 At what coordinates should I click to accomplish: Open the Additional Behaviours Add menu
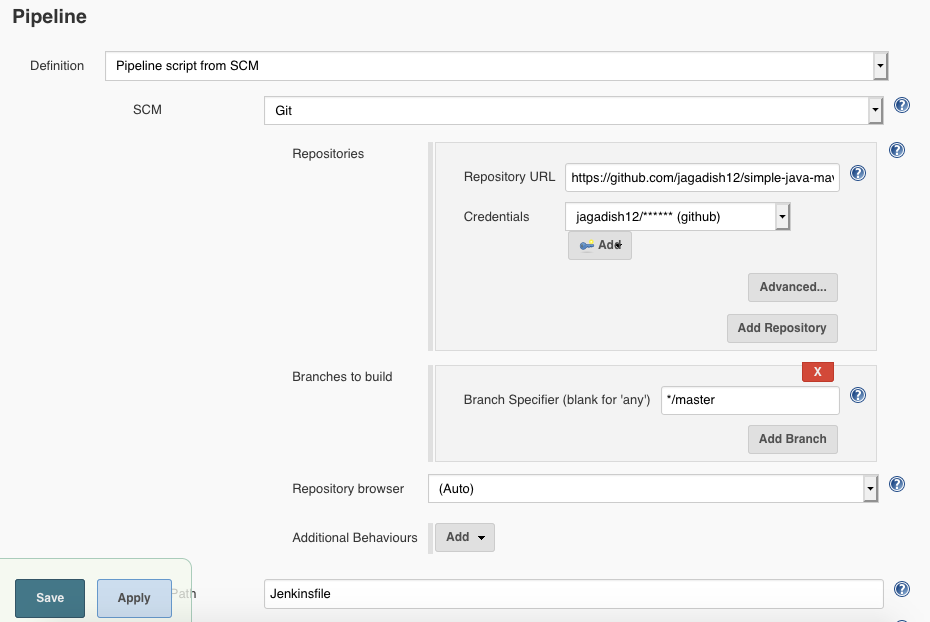click(465, 537)
